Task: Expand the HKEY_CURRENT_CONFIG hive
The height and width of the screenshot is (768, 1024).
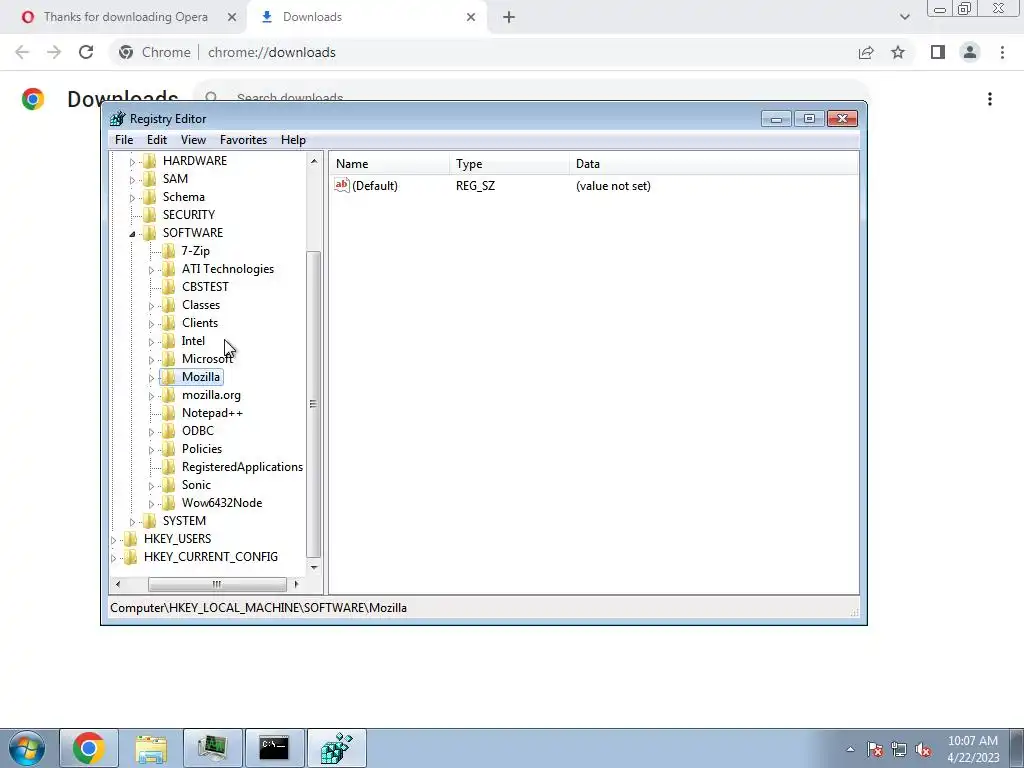Action: coord(114,558)
